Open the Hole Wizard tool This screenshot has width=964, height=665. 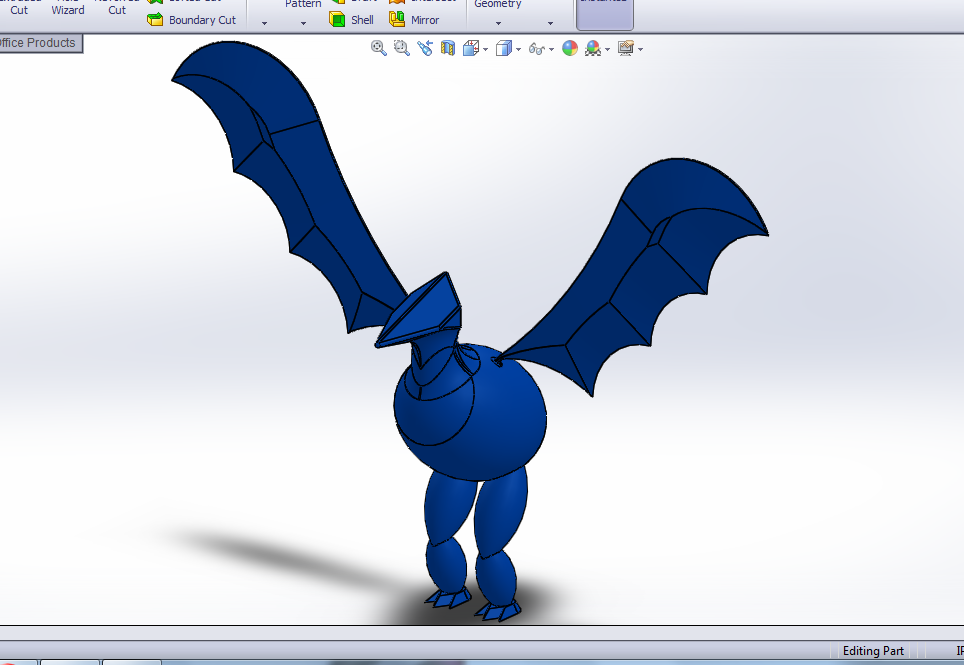[68, 9]
